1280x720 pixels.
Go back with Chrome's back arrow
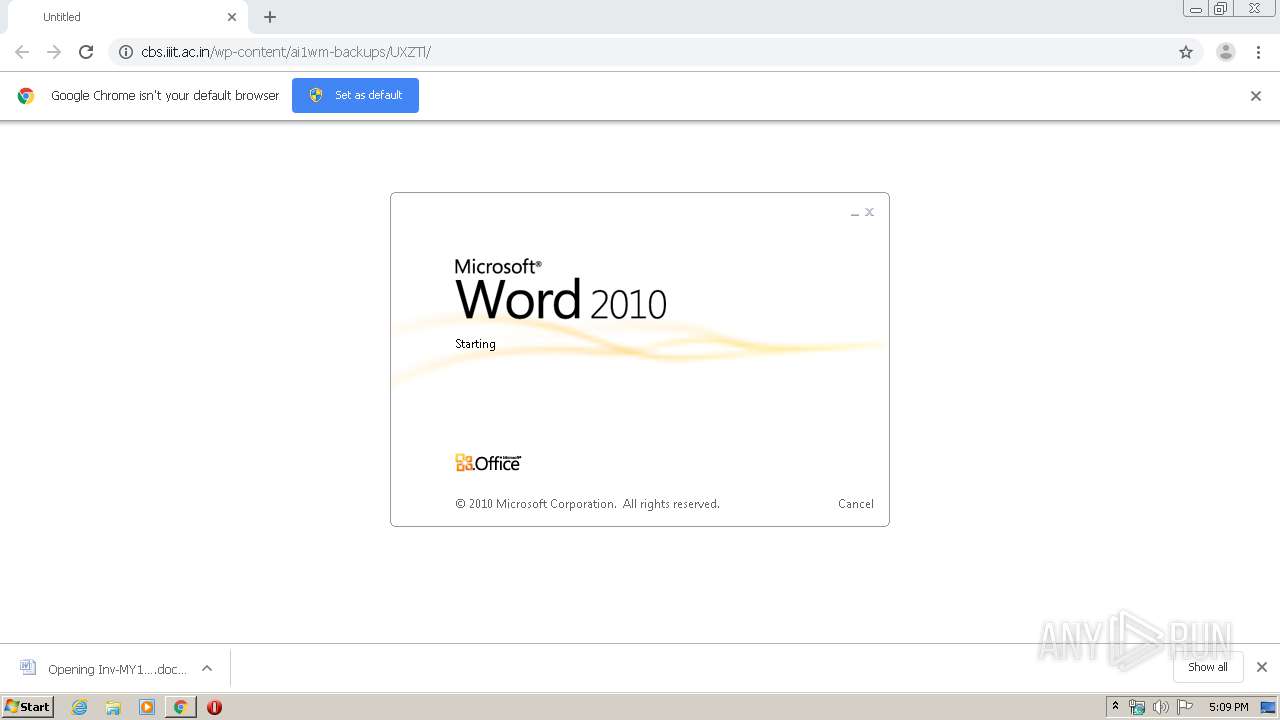click(x=22, y=52)
